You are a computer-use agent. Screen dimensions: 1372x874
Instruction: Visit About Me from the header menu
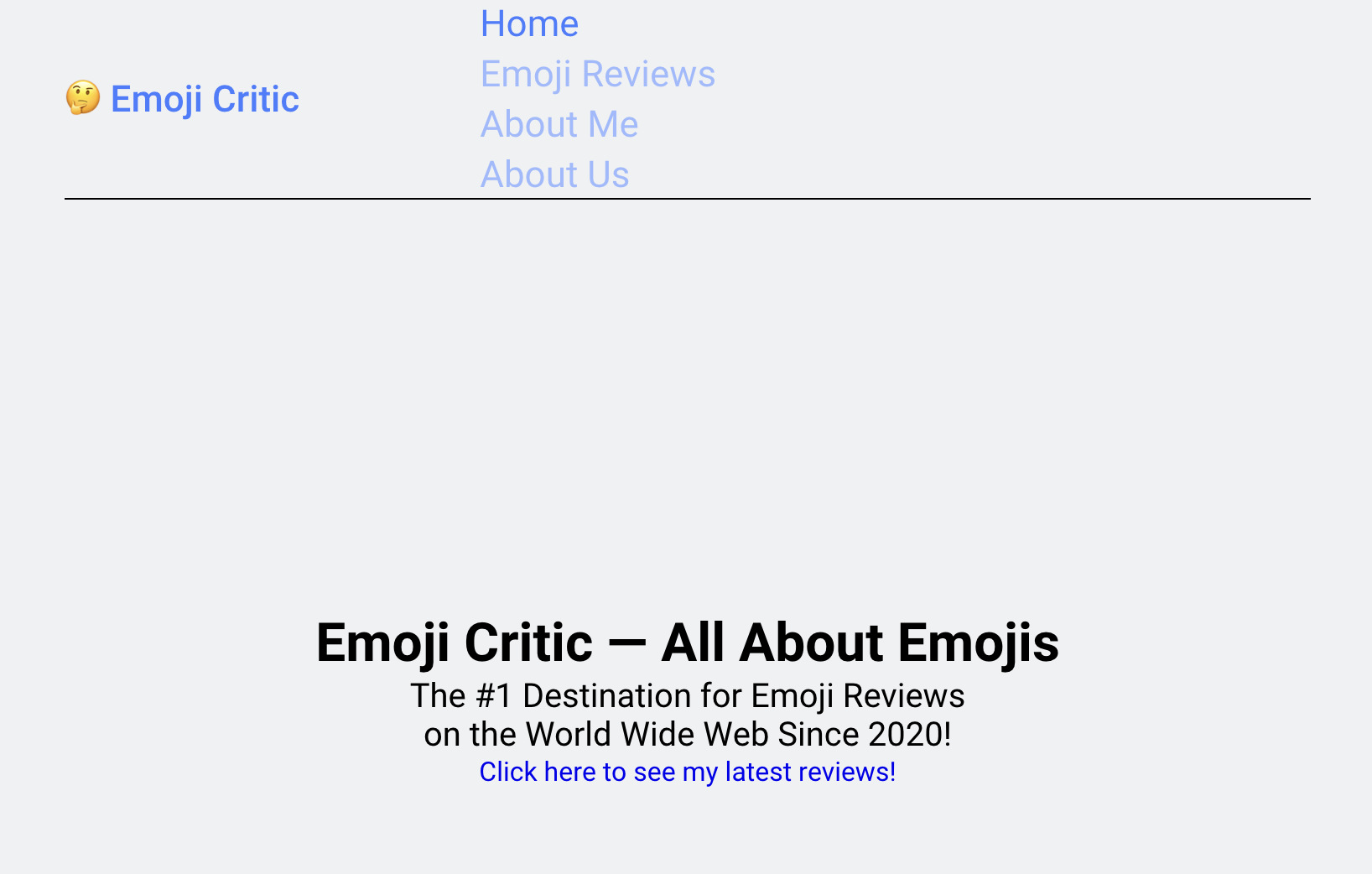(x=559, y=124)
